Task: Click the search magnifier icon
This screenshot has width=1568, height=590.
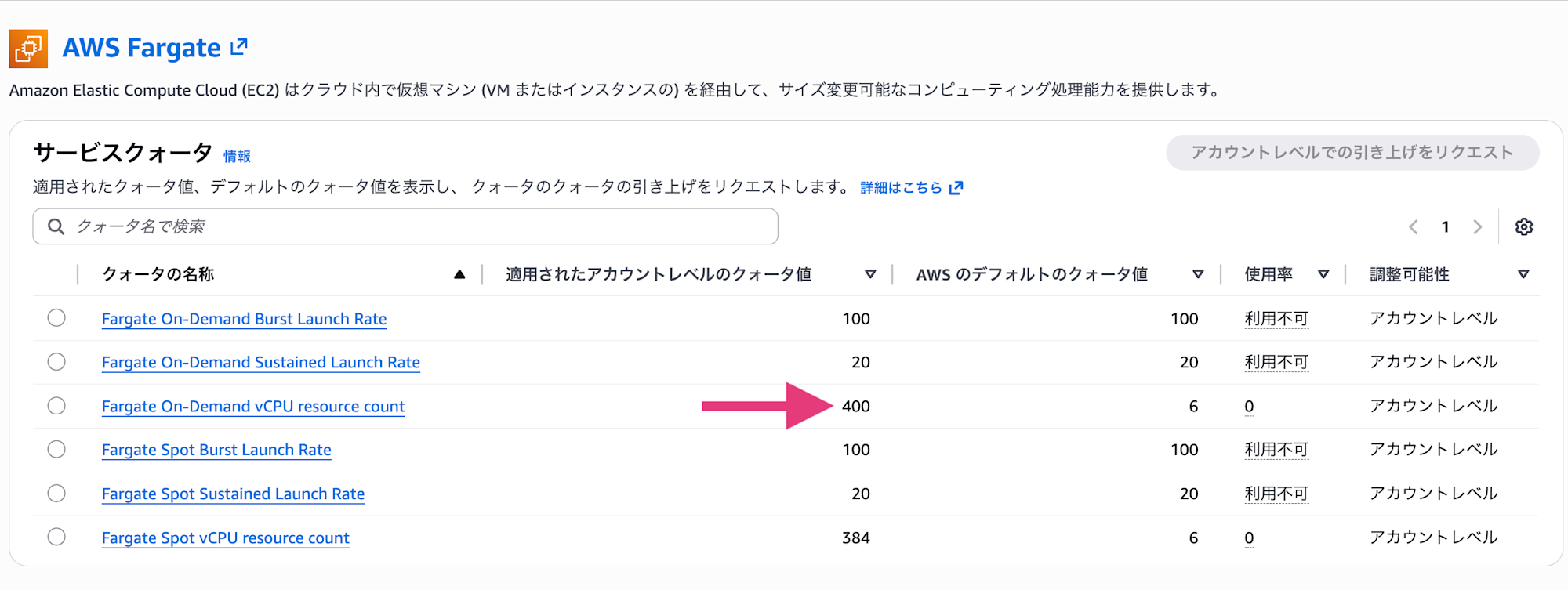Action: (x=56, y=227)
